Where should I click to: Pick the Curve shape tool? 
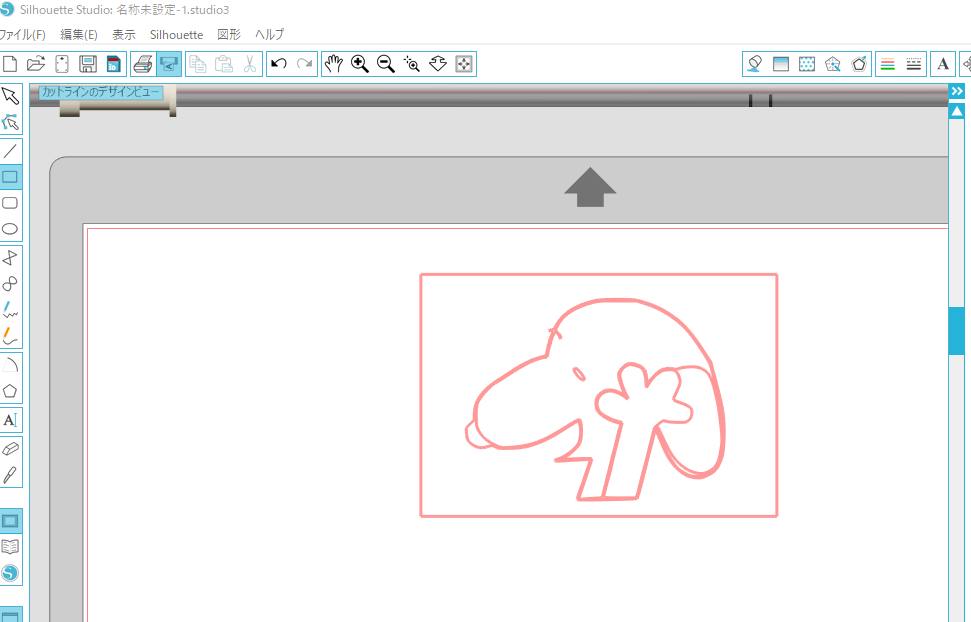click(x=11, y=283)
